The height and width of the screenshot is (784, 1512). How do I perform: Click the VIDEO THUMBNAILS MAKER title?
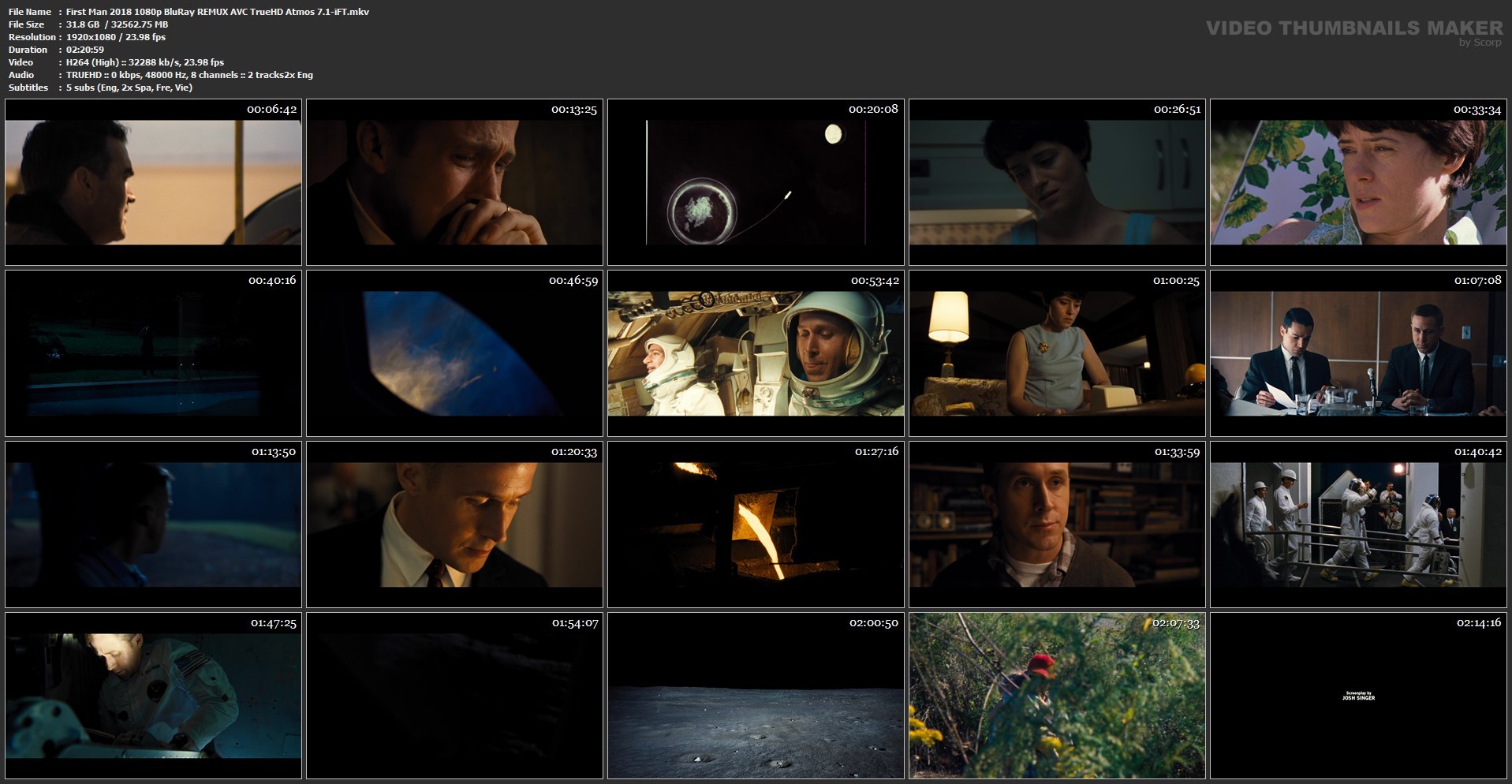[x=1354, y=28]
